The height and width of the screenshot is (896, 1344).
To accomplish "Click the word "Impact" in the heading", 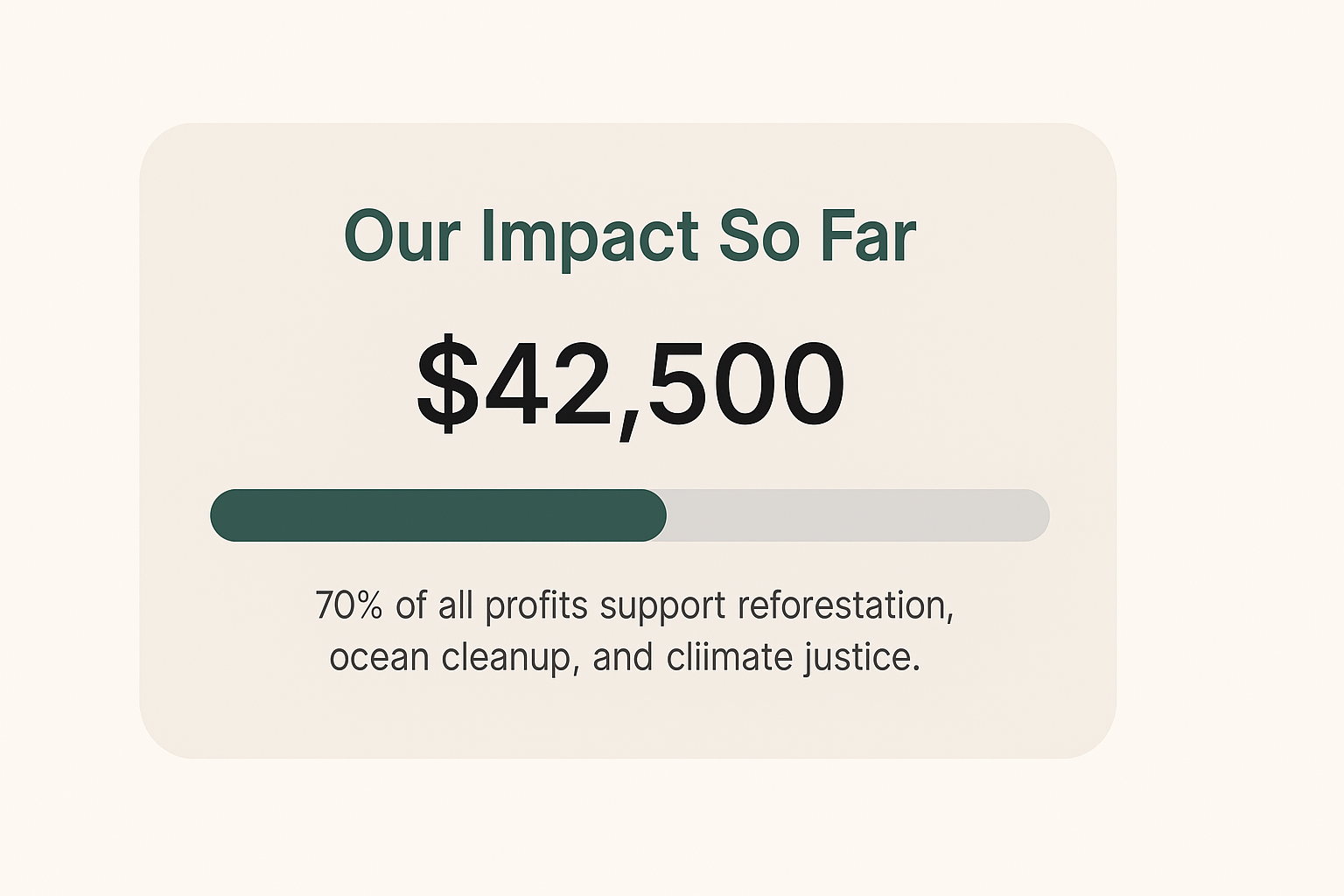I will (x=590, y=238).
